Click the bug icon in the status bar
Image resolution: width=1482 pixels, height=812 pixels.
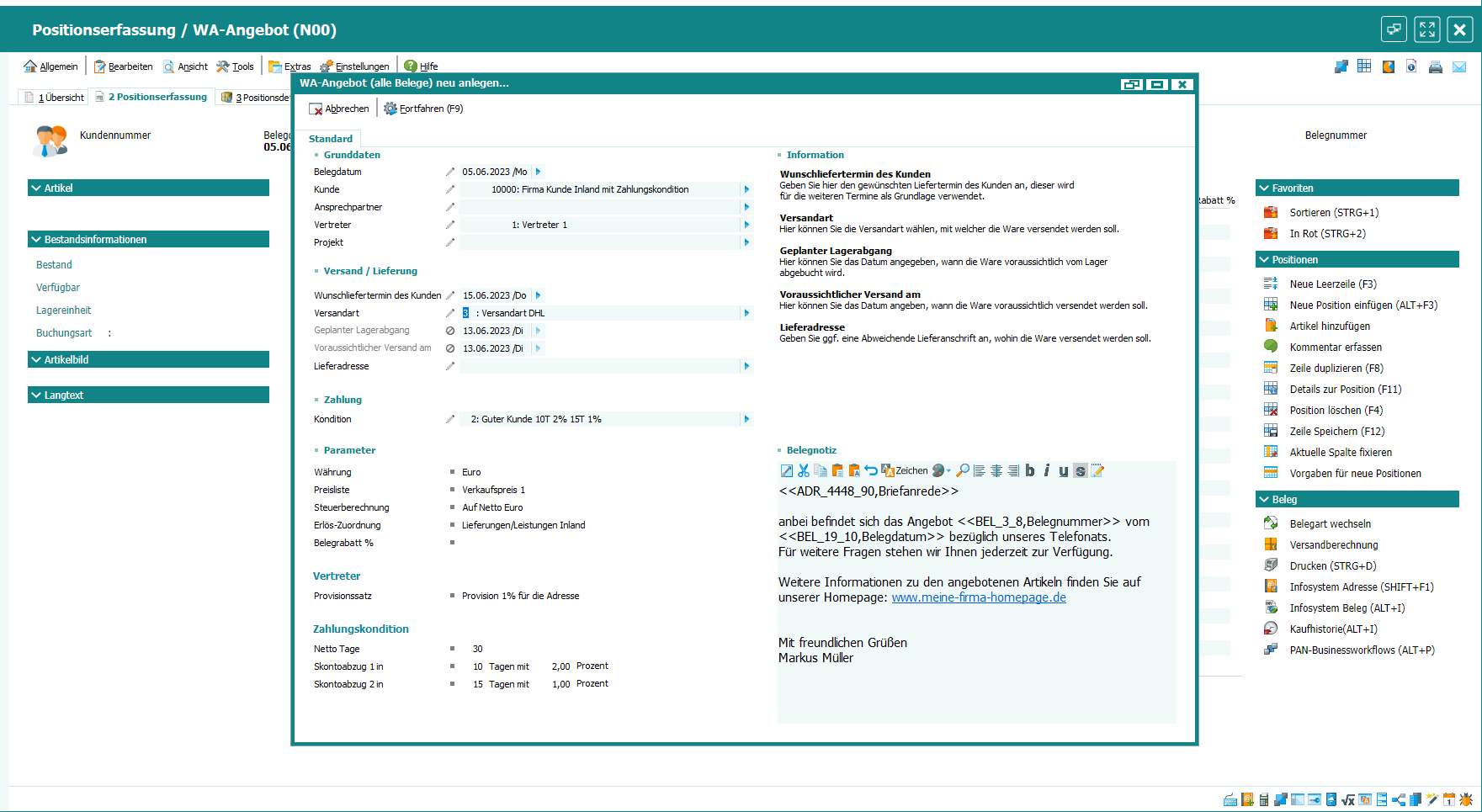click(x=1466, y=800)
